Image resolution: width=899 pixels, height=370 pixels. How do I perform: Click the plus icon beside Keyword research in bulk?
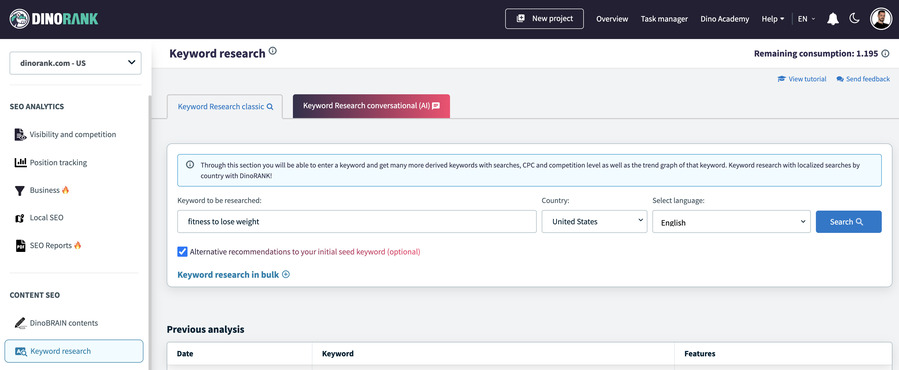pos(286,274)
